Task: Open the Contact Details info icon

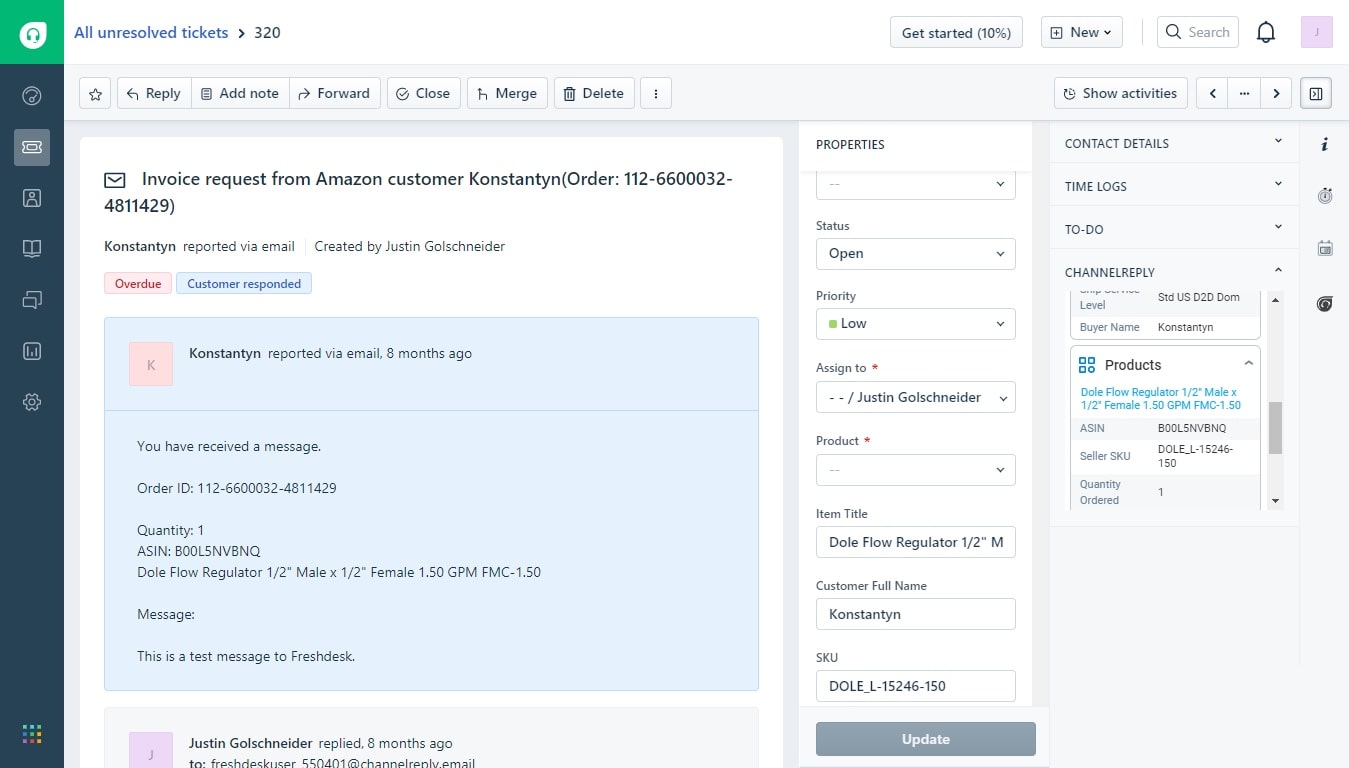Action: [1325, 144]
